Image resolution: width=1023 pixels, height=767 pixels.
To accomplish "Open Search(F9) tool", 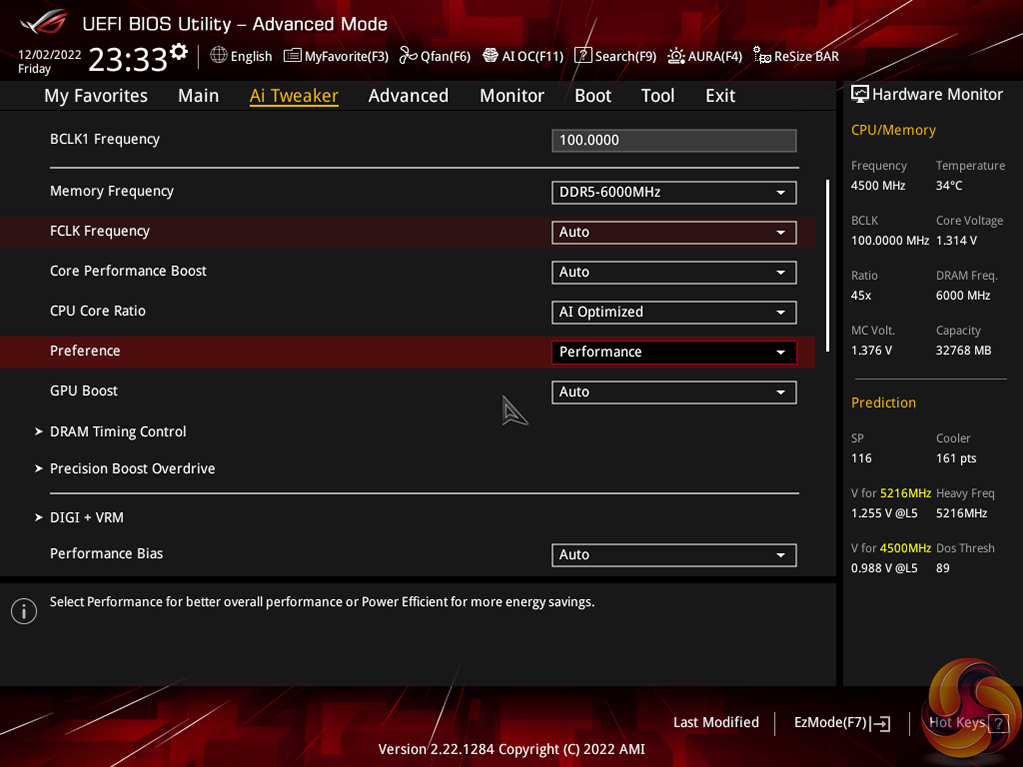I will (615, 56).
